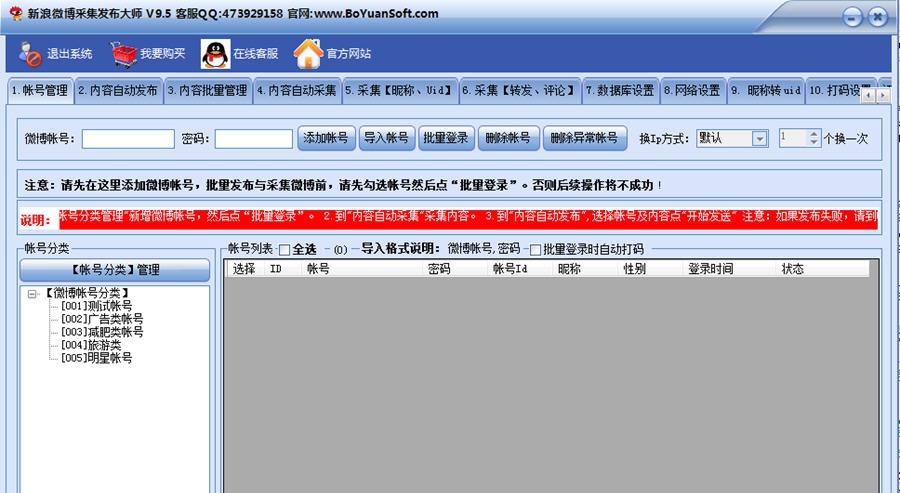Increase the IP switch count spinner
Image resolution: width=900 pixels, height=493 pixels.
815,134
